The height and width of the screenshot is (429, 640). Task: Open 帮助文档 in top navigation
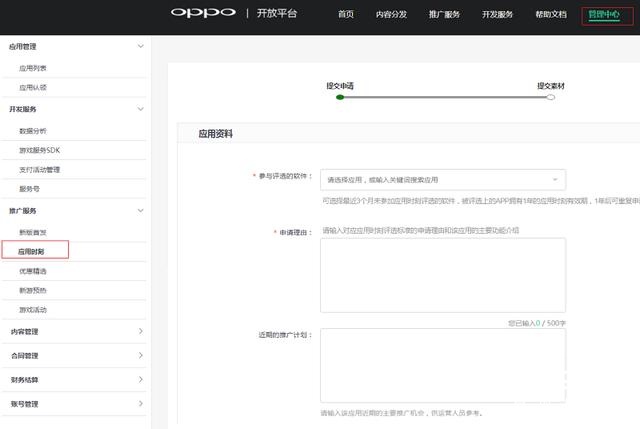550,15
